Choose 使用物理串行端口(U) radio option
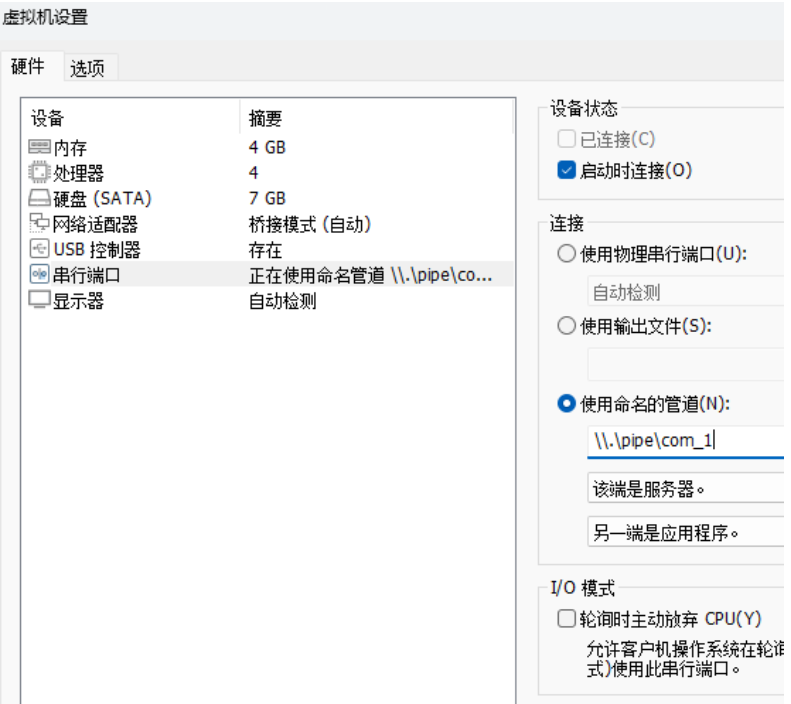The height and width of the screenshot is (704, 791). pos(567,254)
